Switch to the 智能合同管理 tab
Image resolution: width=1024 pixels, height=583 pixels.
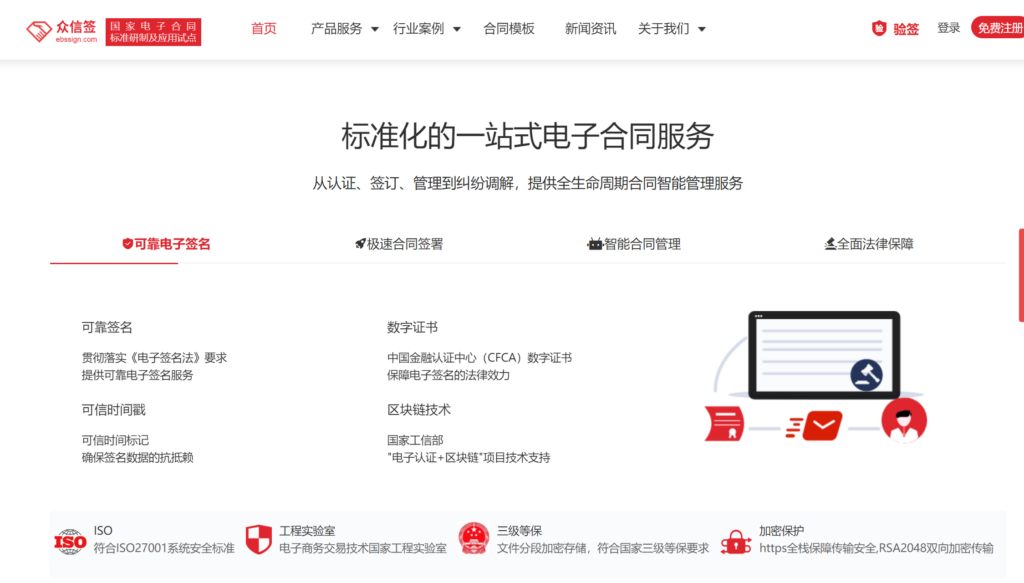636,243
